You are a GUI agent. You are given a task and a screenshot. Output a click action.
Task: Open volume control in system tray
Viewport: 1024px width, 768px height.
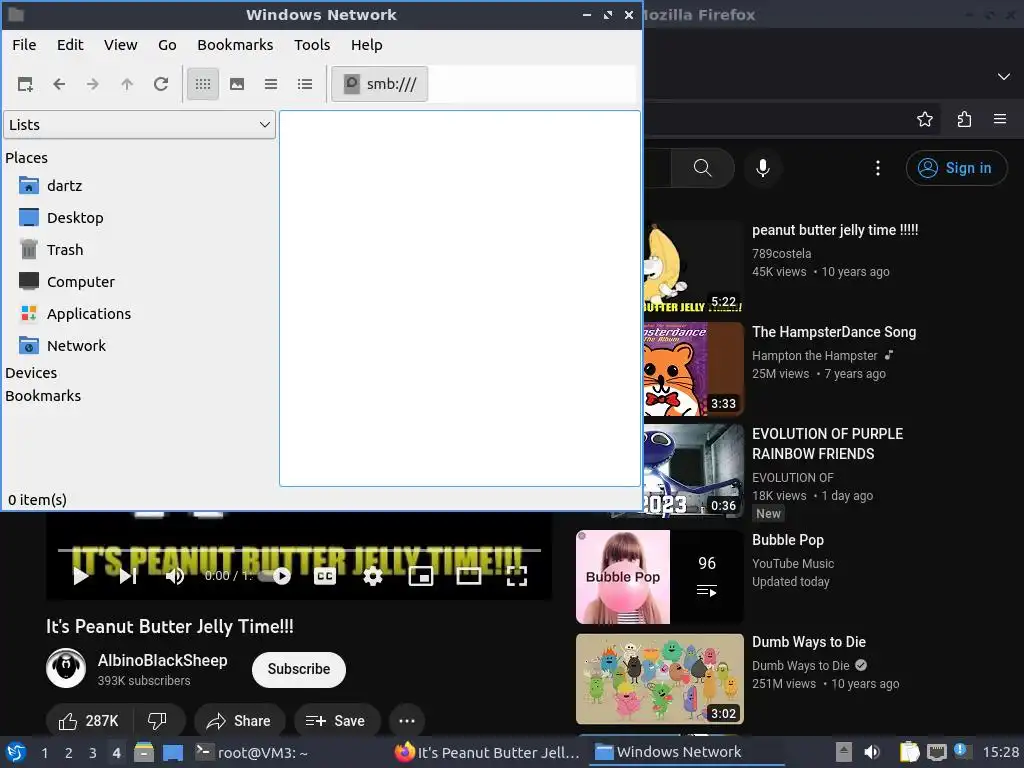[872, 753]
